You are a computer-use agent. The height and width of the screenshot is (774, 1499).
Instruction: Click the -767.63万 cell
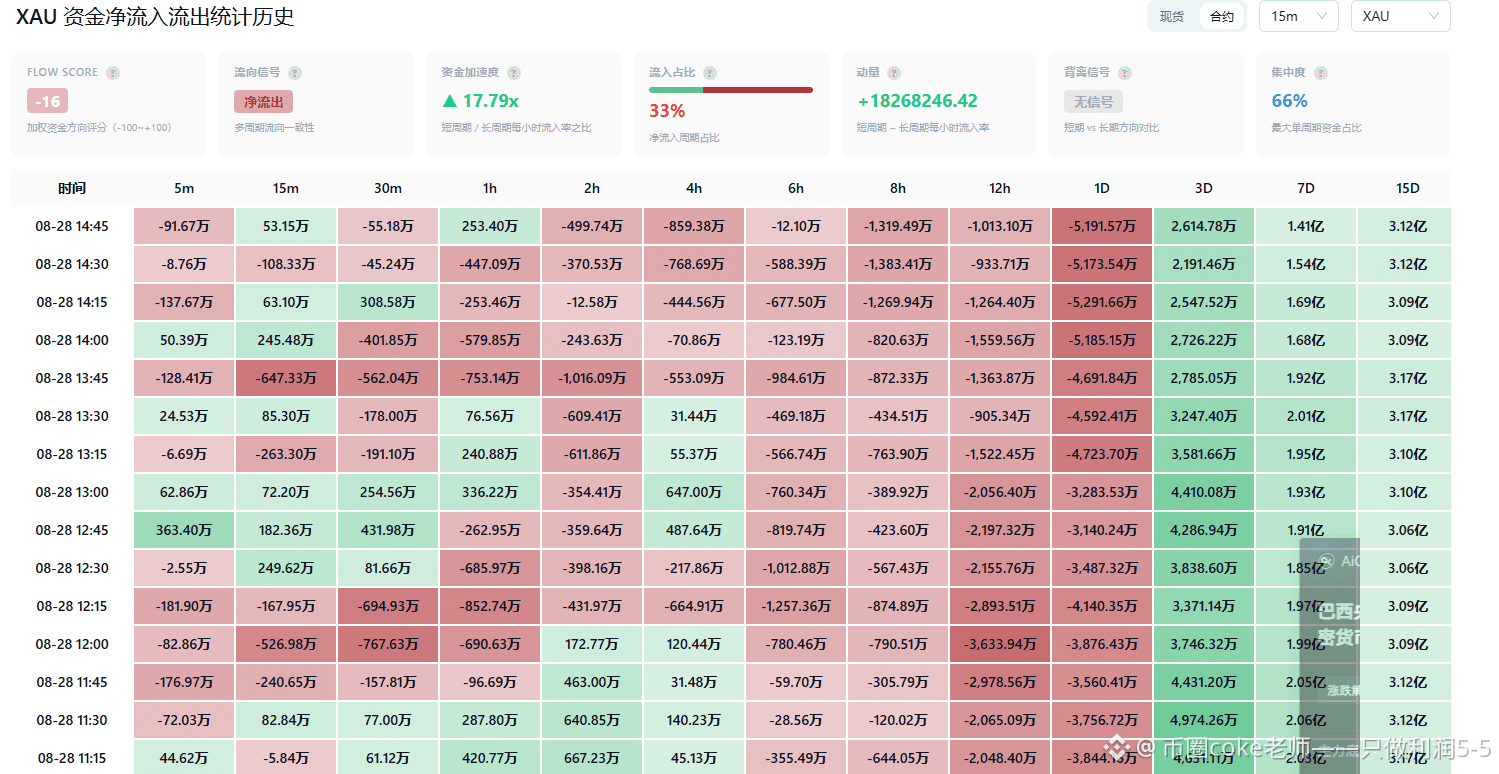(x=388, y=644)
